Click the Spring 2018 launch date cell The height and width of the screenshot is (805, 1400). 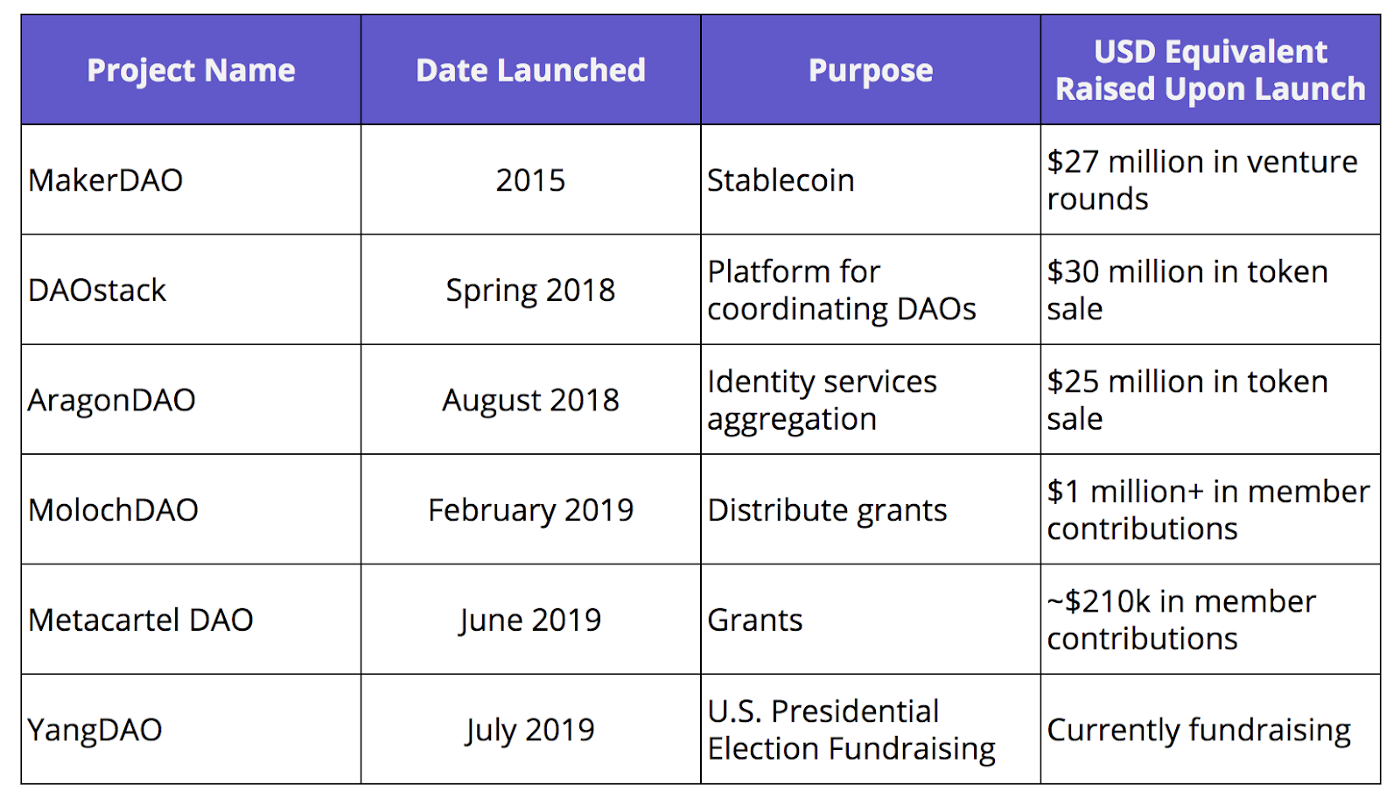[530, 290]
